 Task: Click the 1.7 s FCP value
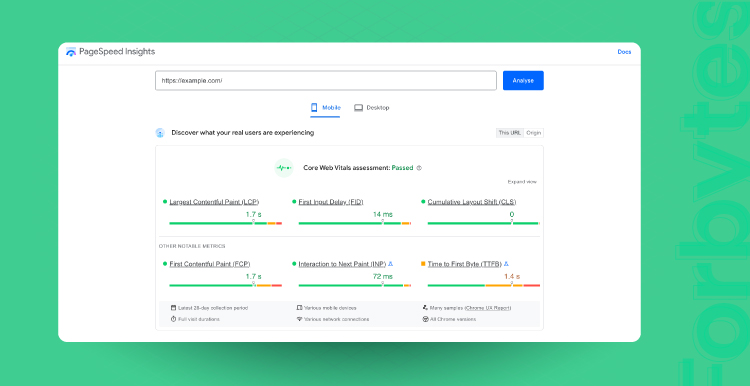(x=254, y=276)
